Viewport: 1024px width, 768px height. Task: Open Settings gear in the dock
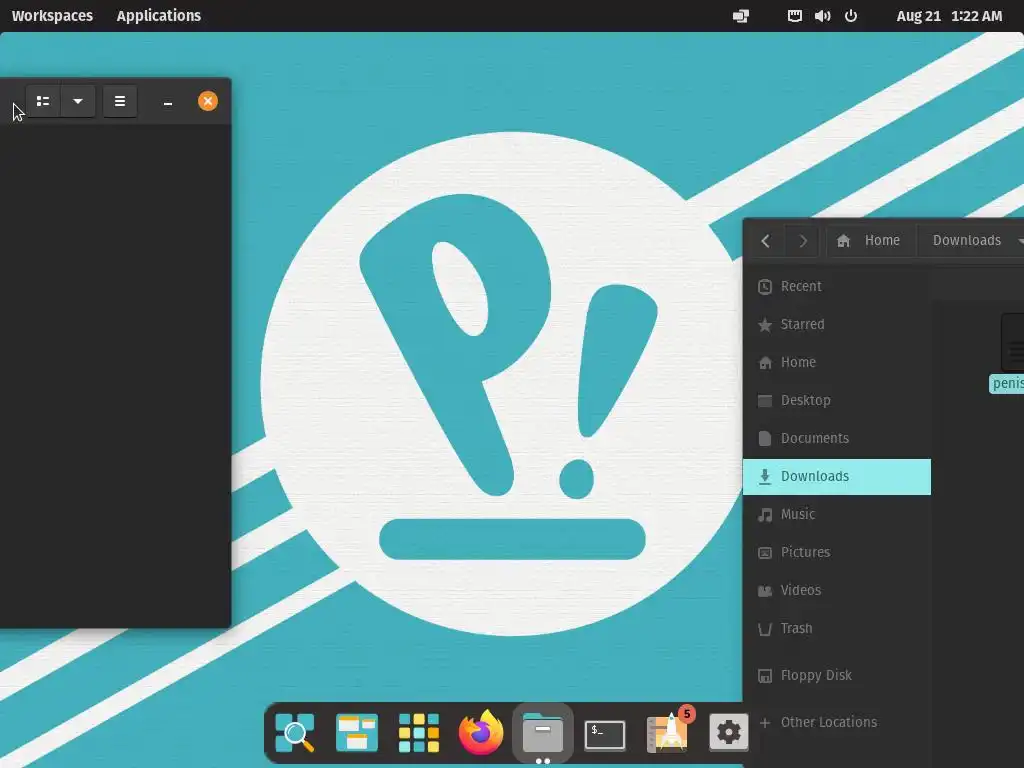[728, 733]
